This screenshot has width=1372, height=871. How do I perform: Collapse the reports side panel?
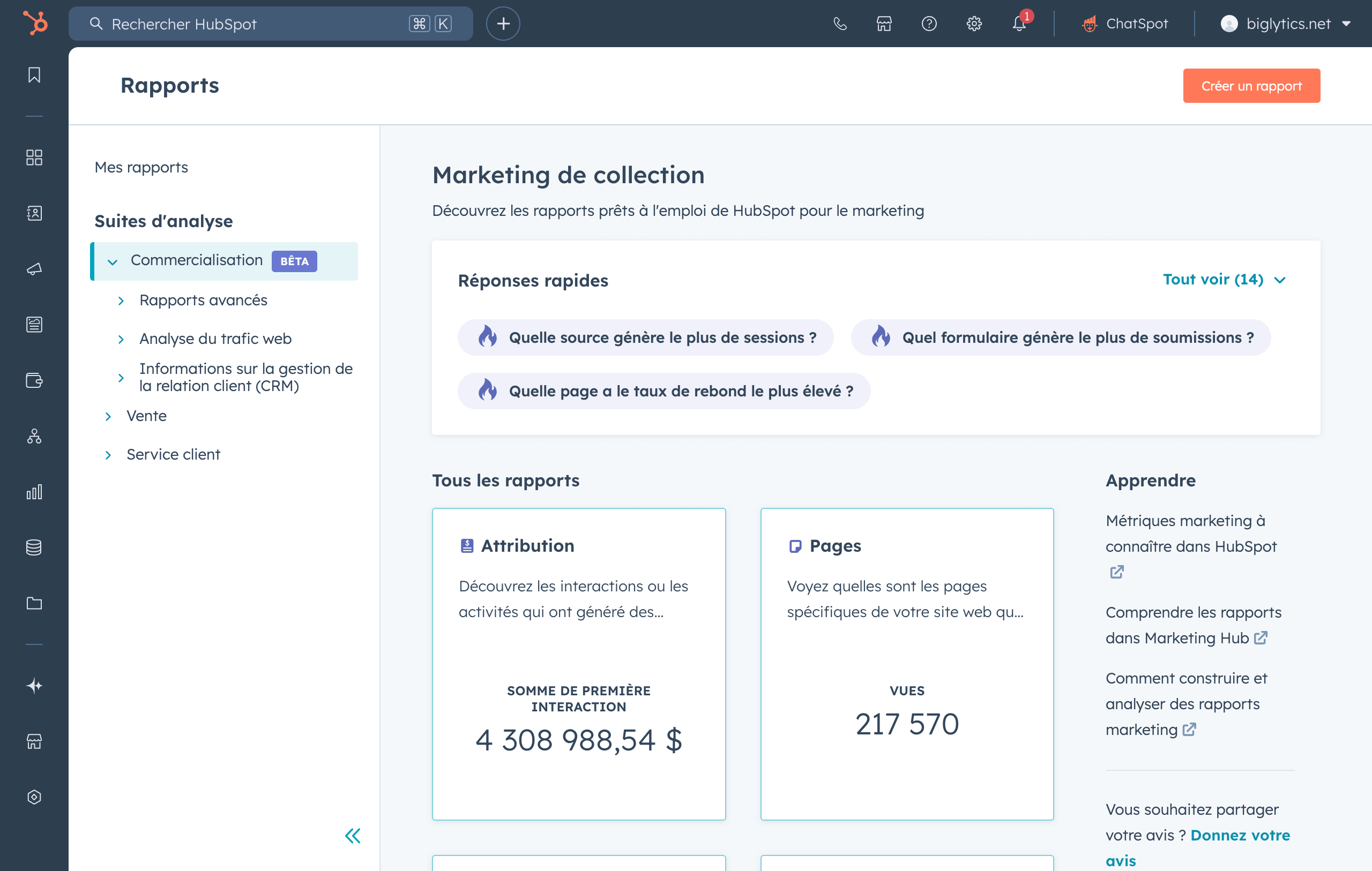point(353,836)
